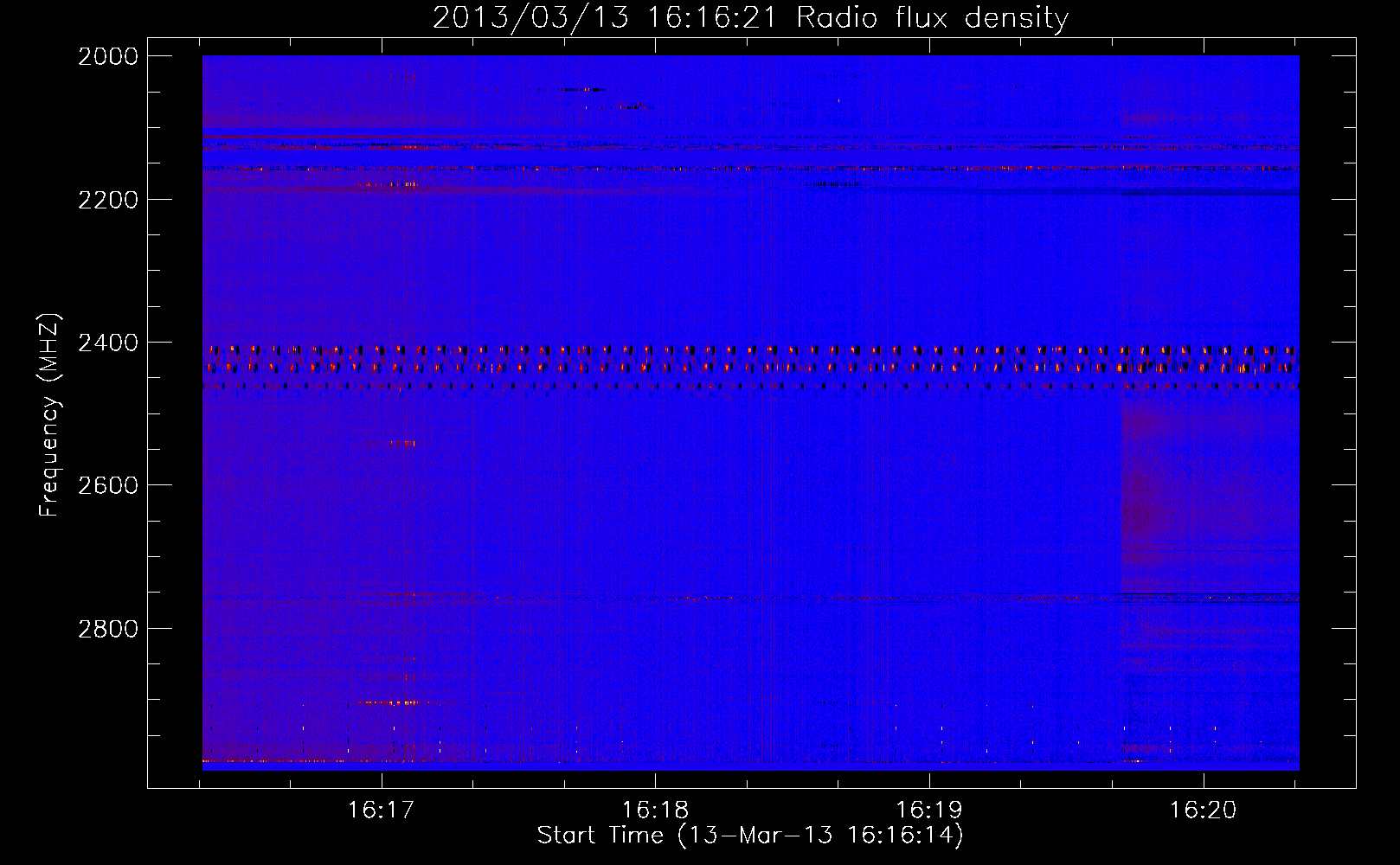Click the 16:17 time axis label
Screen dimensions: 1400x865
[x=382, y=811]
